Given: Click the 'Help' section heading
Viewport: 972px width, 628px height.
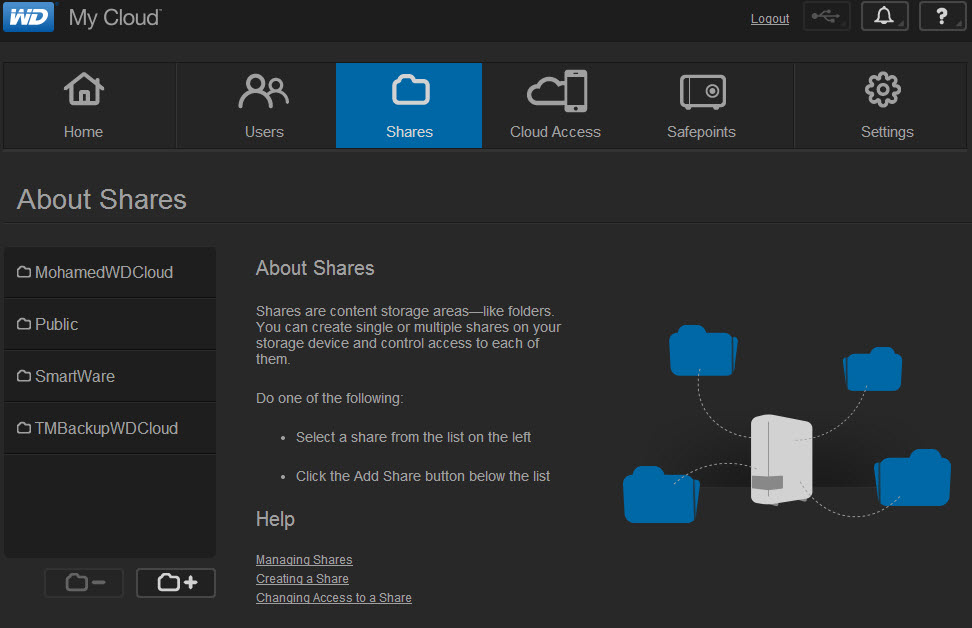Looking at the screenshot, I should pos(275,519).
